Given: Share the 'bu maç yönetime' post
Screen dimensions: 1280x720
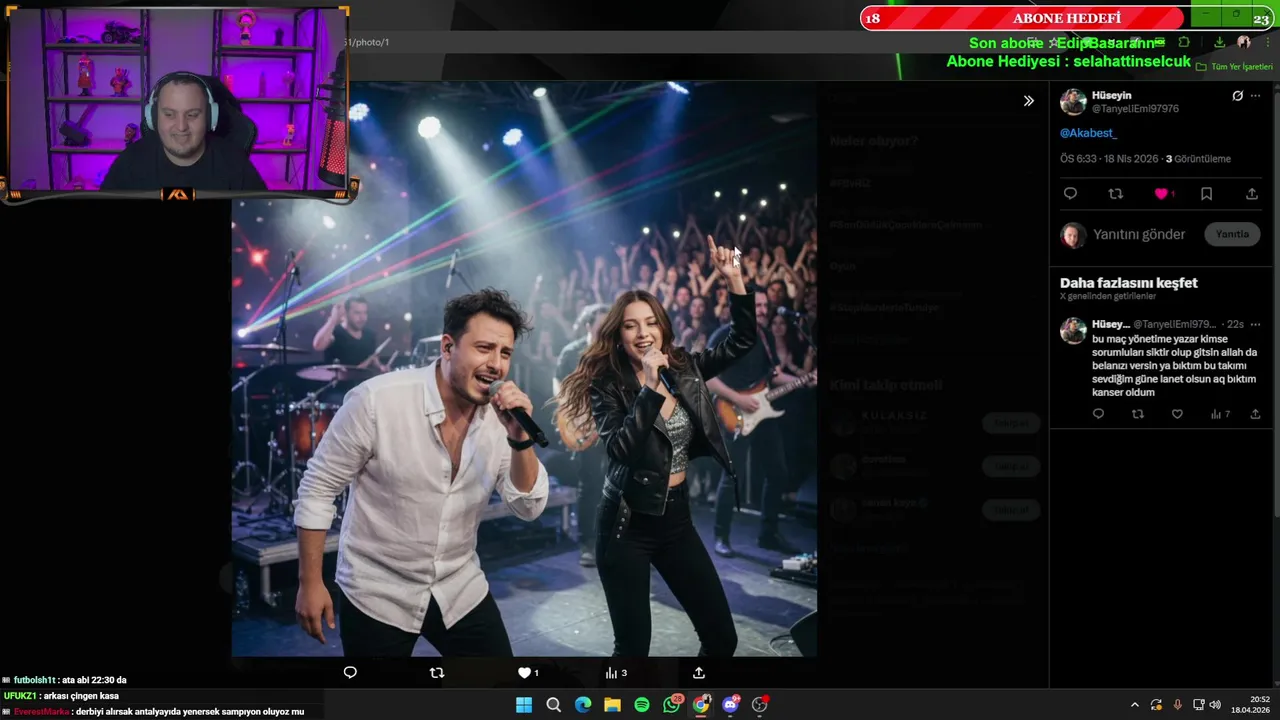Looking at the screenshot, I should click(x=1255, y=414).
